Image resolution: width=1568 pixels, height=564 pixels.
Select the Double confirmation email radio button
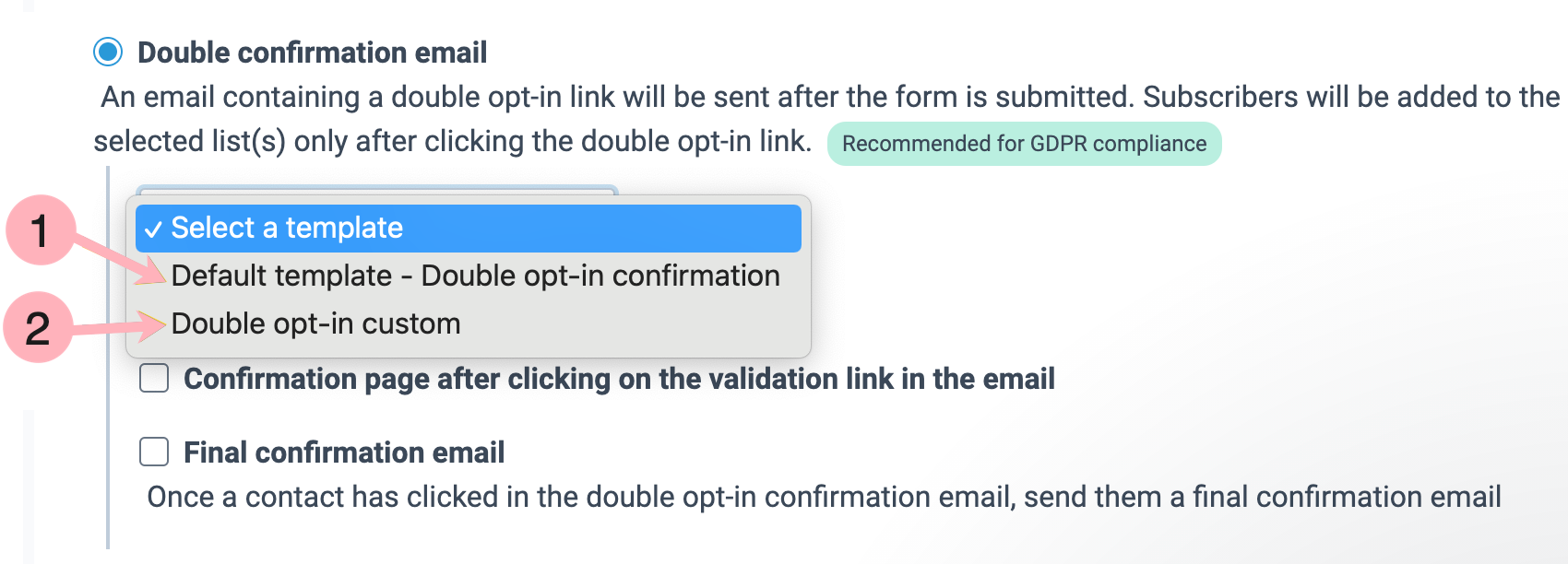(x=108, y=53)
